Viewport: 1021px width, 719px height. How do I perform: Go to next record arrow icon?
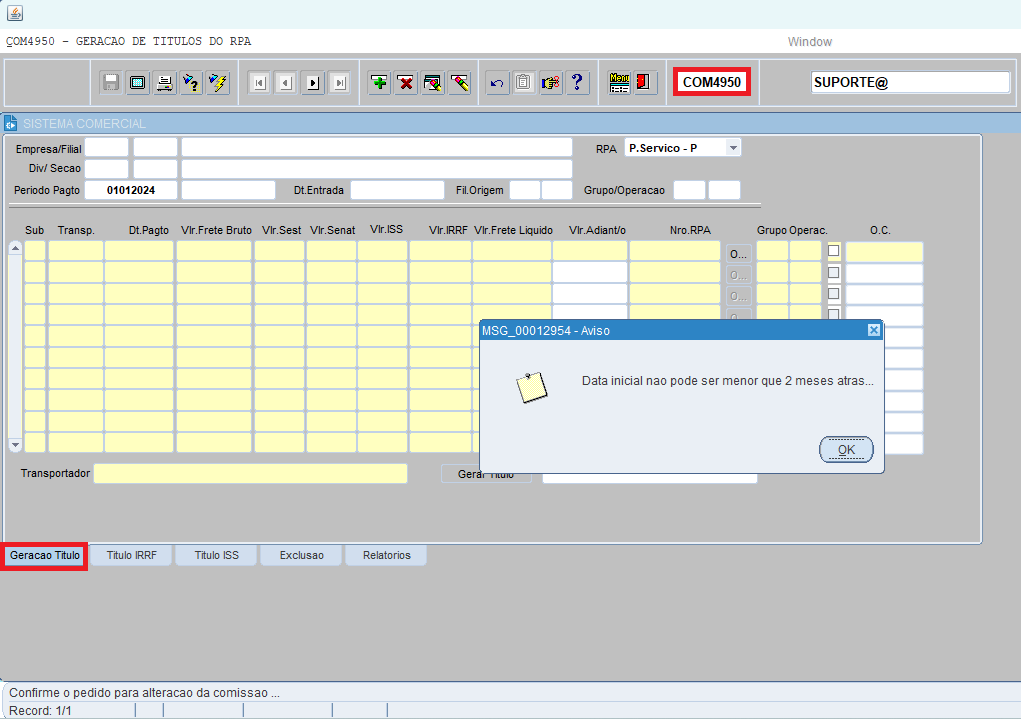click(313, 83)
